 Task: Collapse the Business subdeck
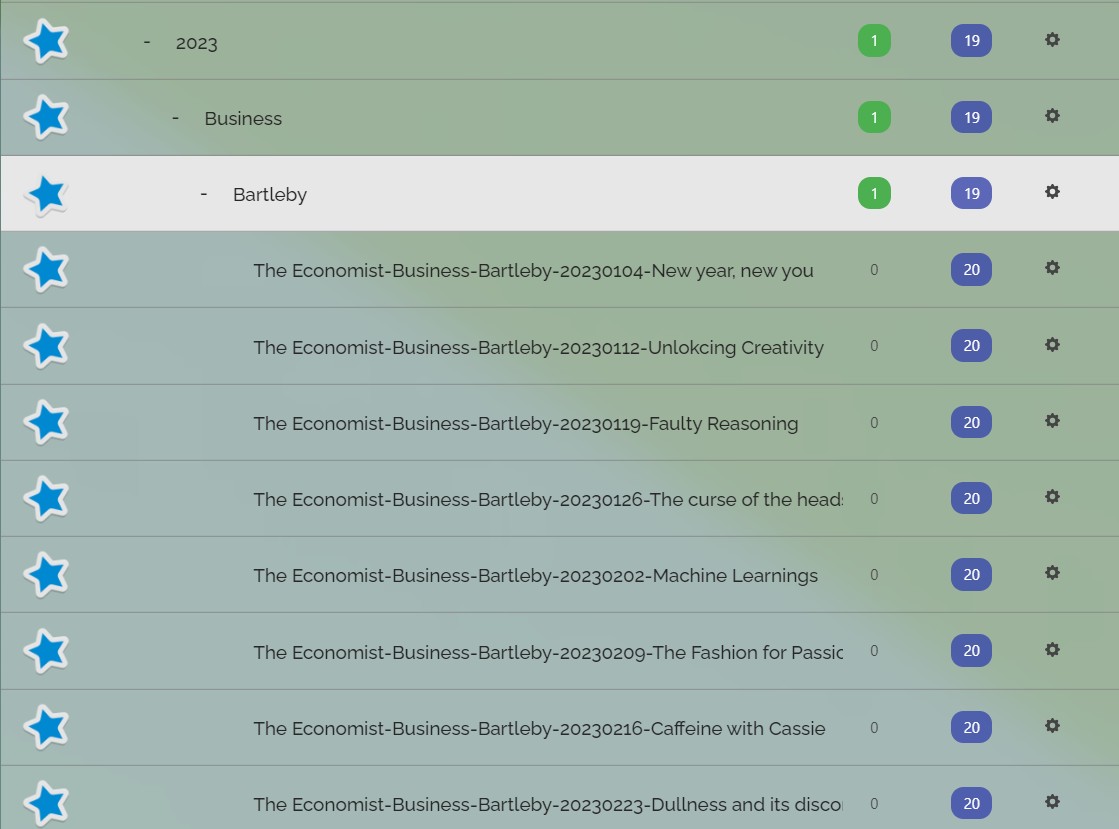tap(176, 118)
